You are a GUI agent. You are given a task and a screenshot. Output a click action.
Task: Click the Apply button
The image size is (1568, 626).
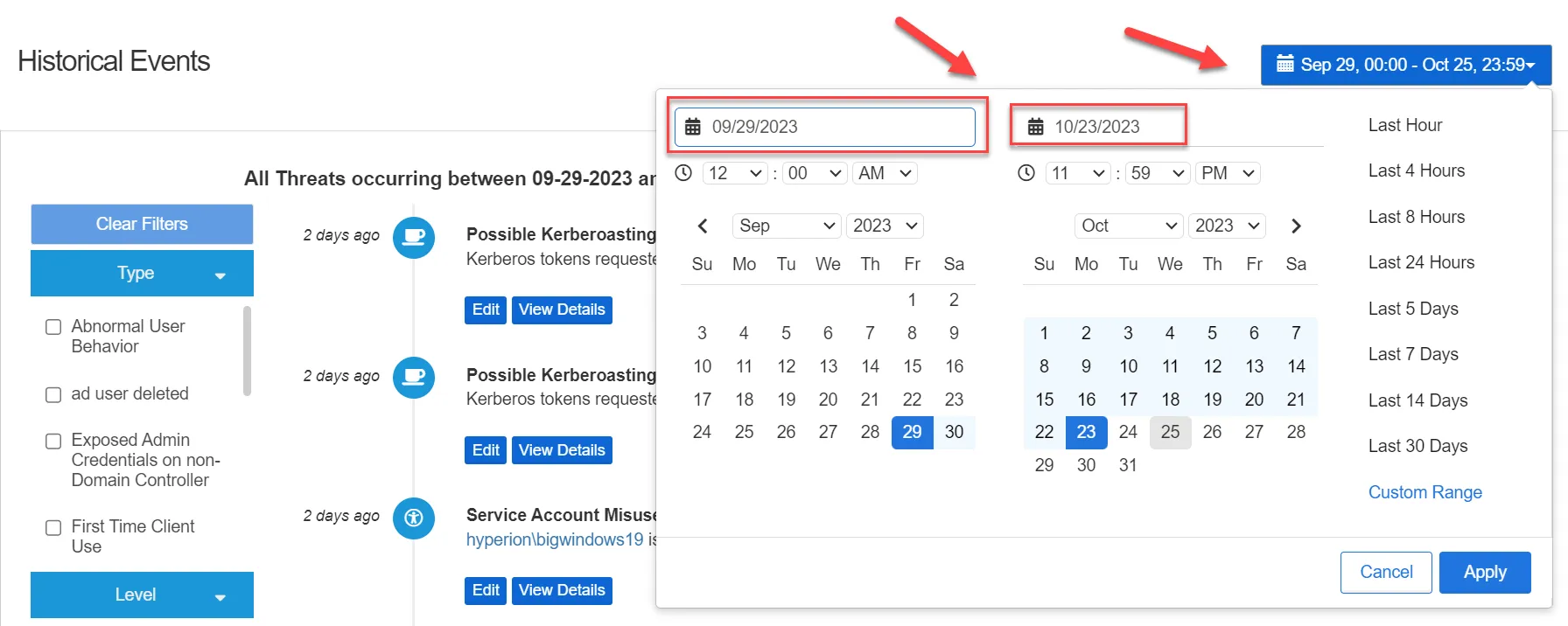(x=1485, y=573)
